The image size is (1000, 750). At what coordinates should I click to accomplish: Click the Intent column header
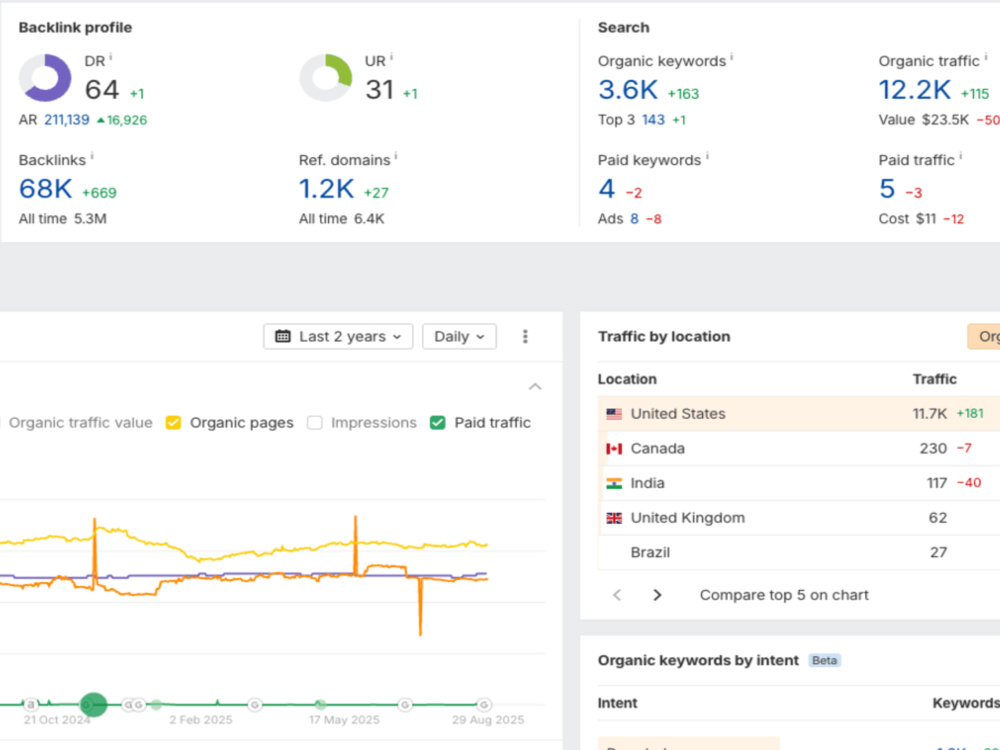(x=617, y=703)
